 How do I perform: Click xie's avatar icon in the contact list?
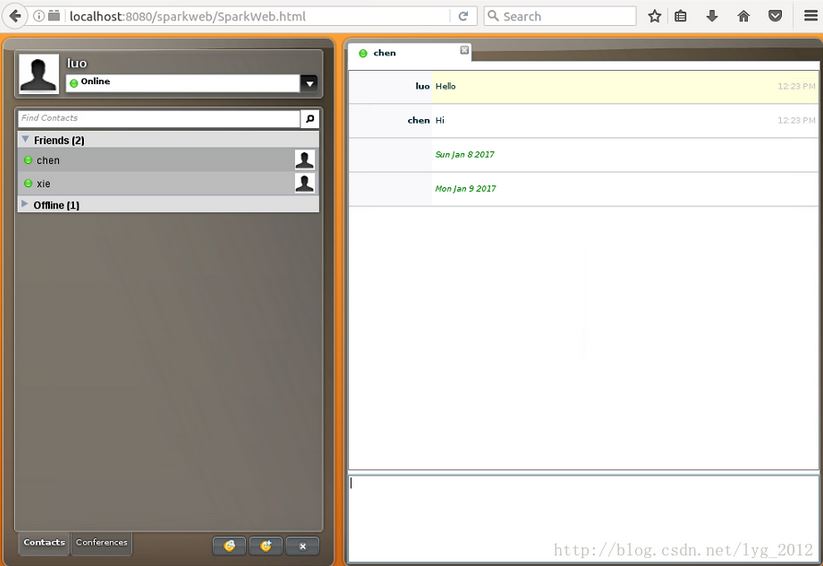click(x=304, y=183)
